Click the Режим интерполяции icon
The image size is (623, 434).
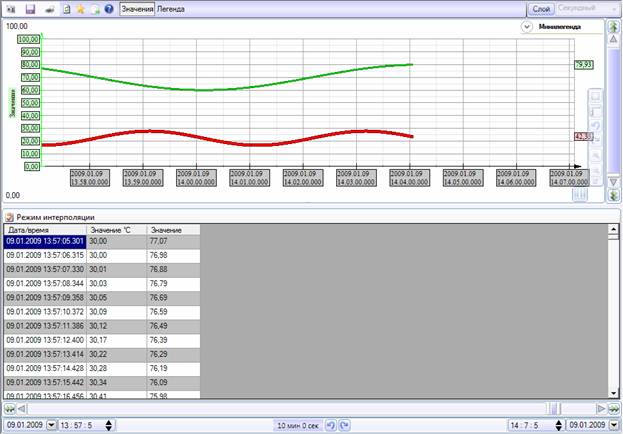click(10, 217)
